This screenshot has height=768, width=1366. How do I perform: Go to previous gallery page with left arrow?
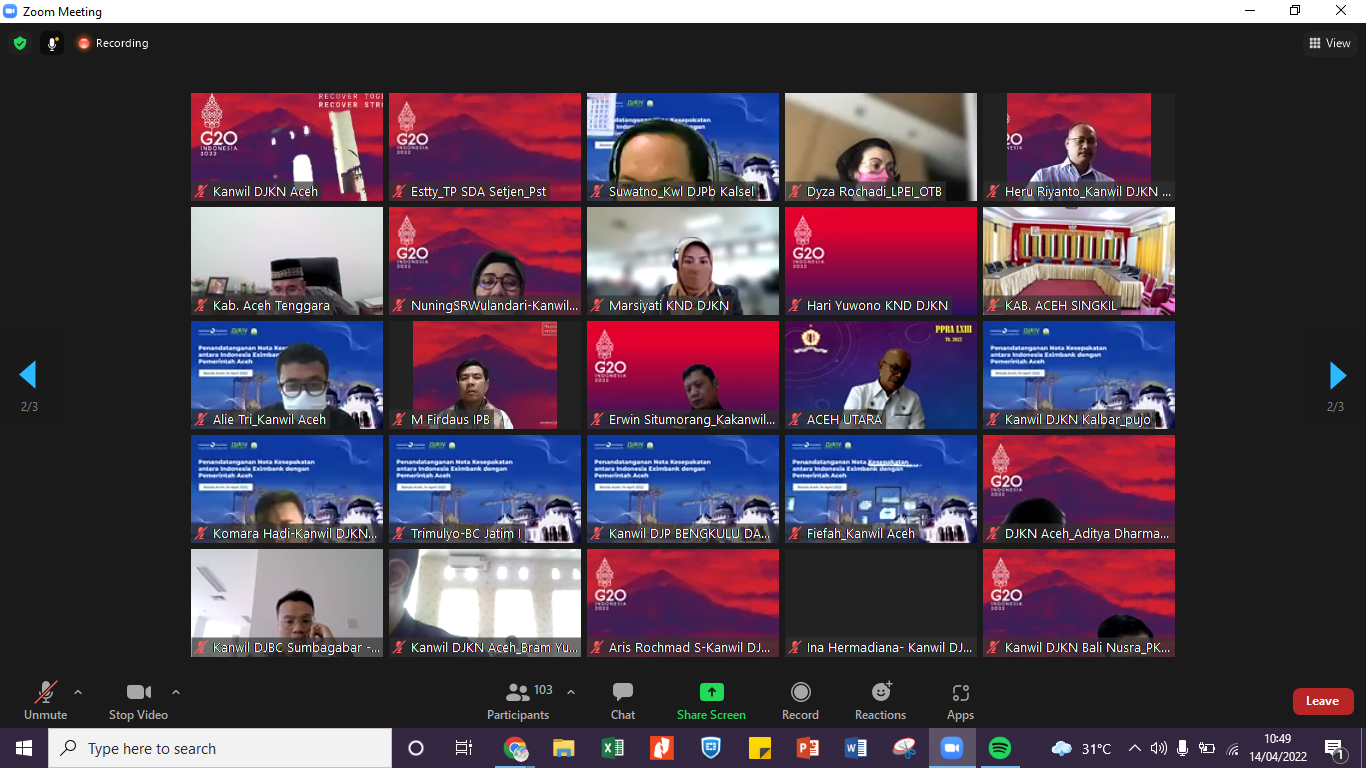click(x=28, y=375)
